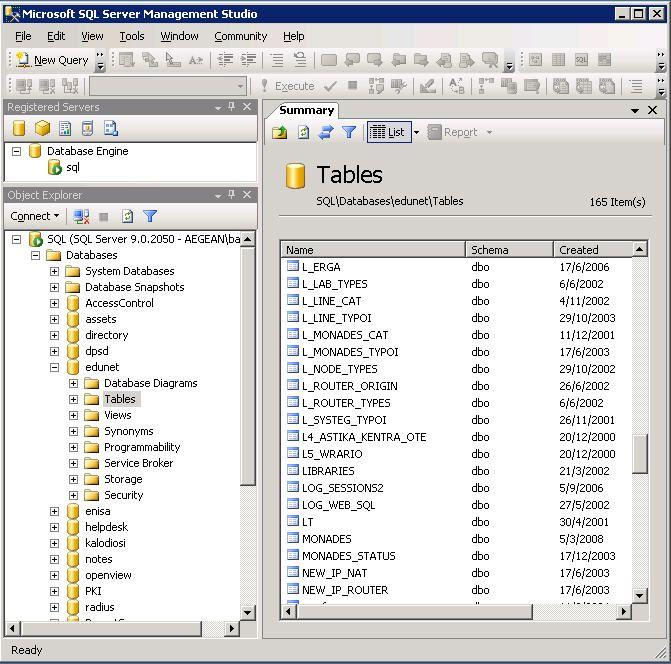Click the Filter icon in Object Explorer toolbar
The image size is (671, 664).
click(150, 216)
